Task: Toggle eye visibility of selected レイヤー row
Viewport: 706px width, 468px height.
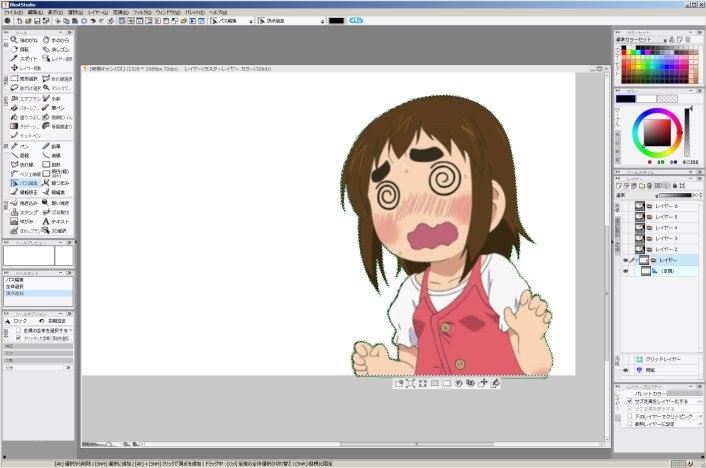Action: (625, 260)
